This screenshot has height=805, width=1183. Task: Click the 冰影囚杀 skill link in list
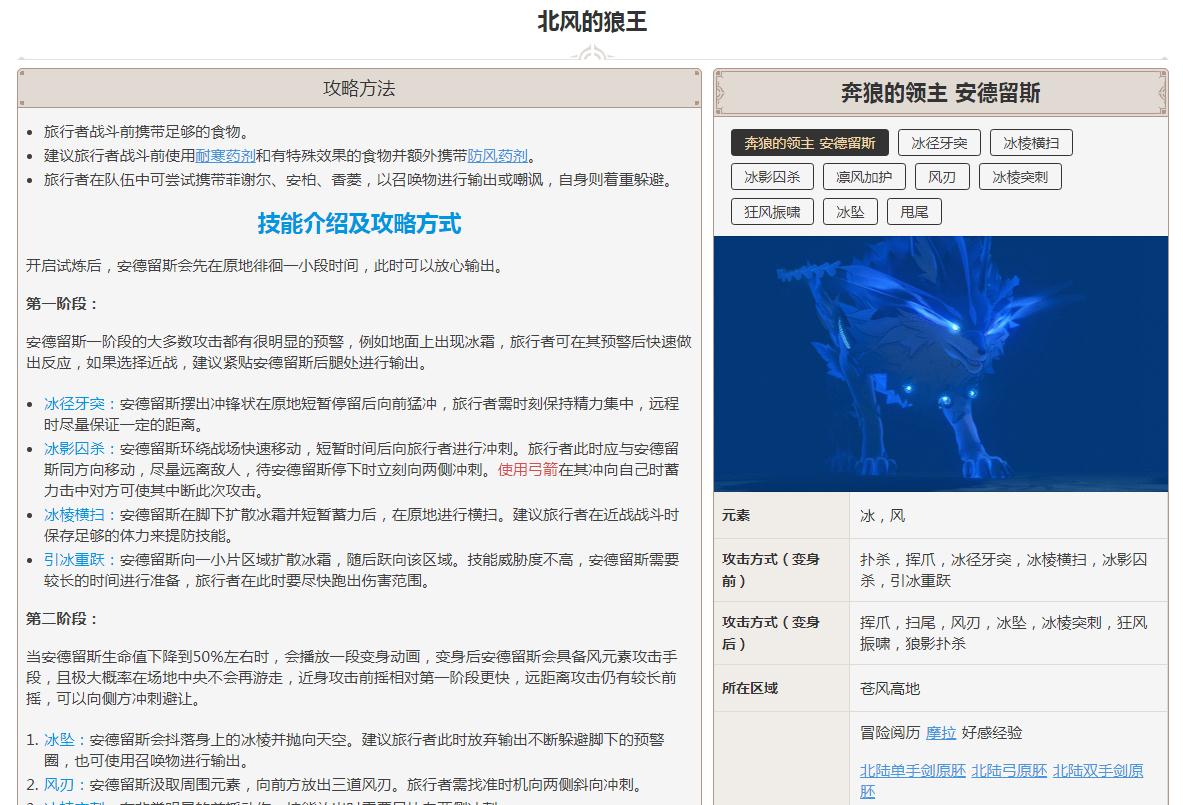[74, 448]
